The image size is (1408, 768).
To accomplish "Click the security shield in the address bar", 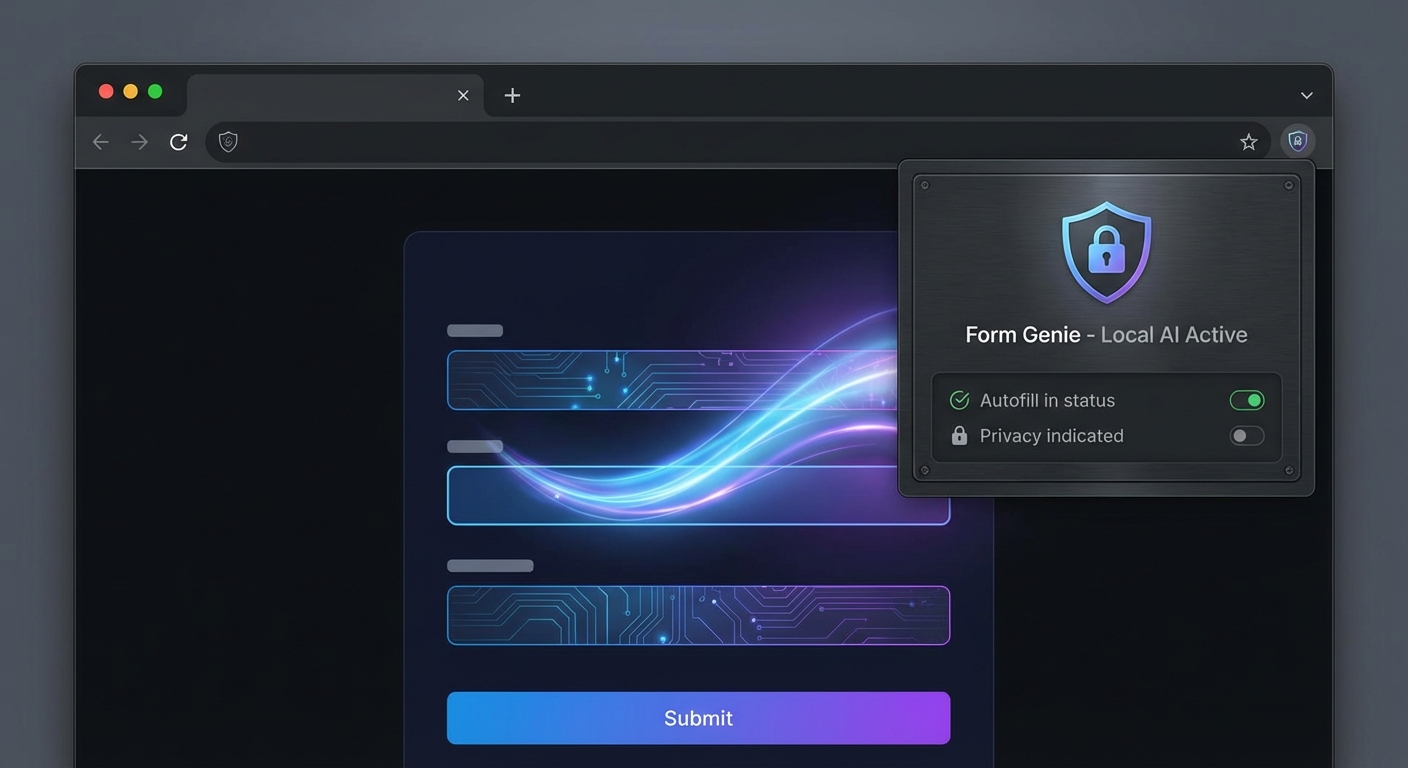I will pyautogui.click(x=228, y=141).
